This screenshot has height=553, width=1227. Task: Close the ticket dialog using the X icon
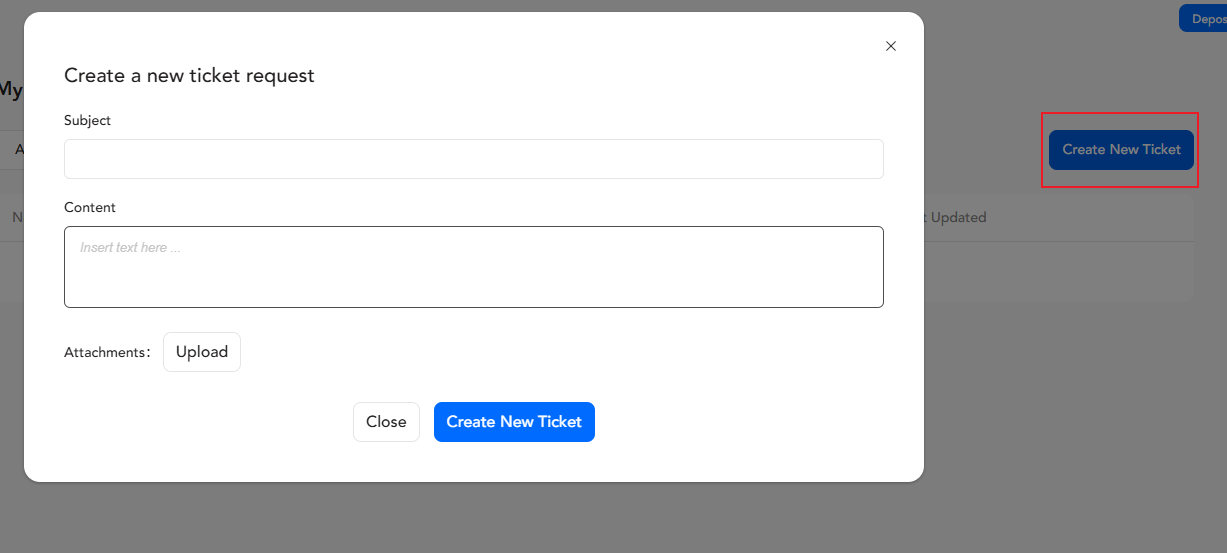pyautogui.click(x=891, y=46)
